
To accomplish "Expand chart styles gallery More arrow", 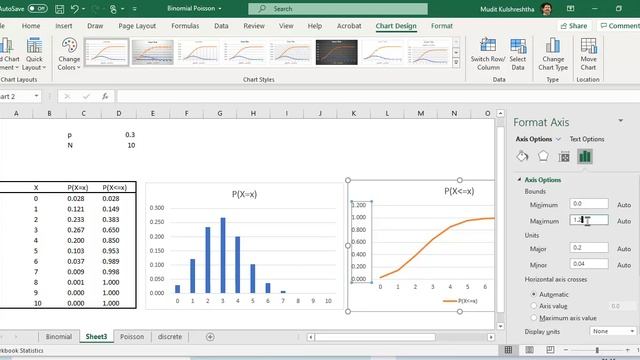I will (456, 62).
